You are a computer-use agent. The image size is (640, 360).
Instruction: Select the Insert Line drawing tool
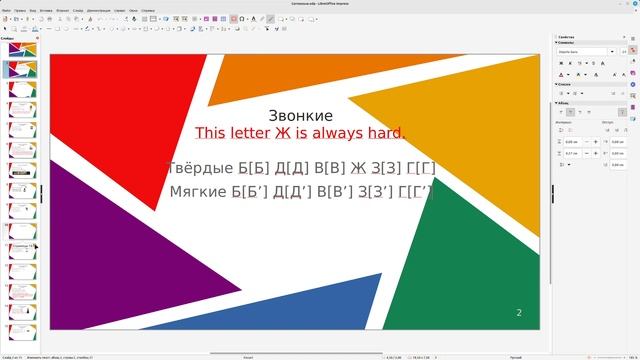(x=49, y=29)
